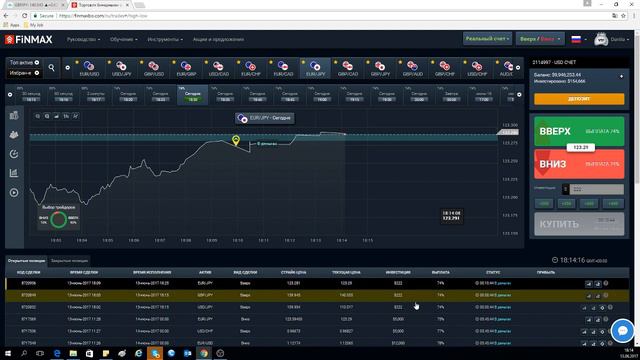Click the КУПИТЬ button
The image size is (640, 360).
click(x=579, y=223)
